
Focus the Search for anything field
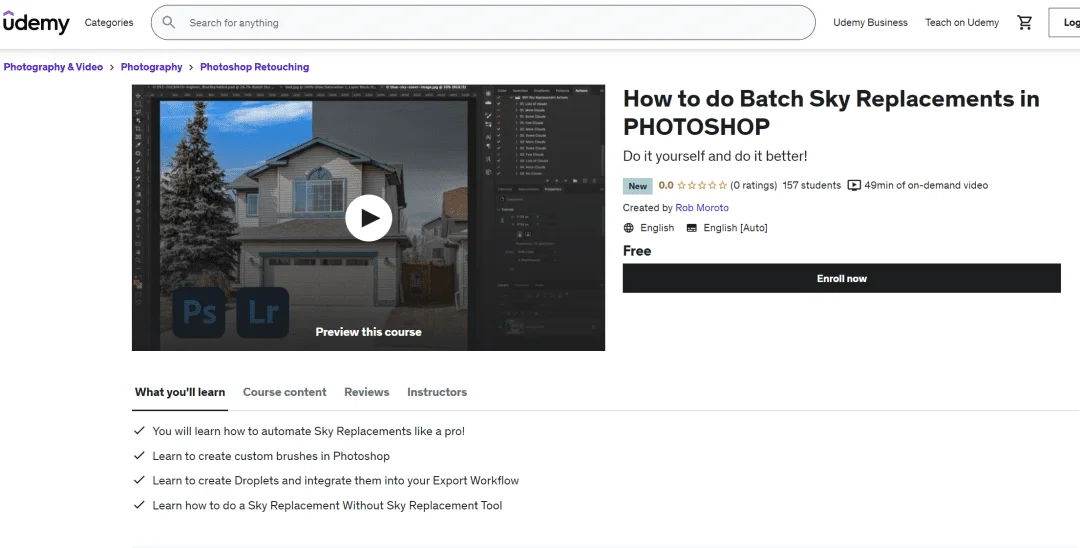[x=483, y=23]
